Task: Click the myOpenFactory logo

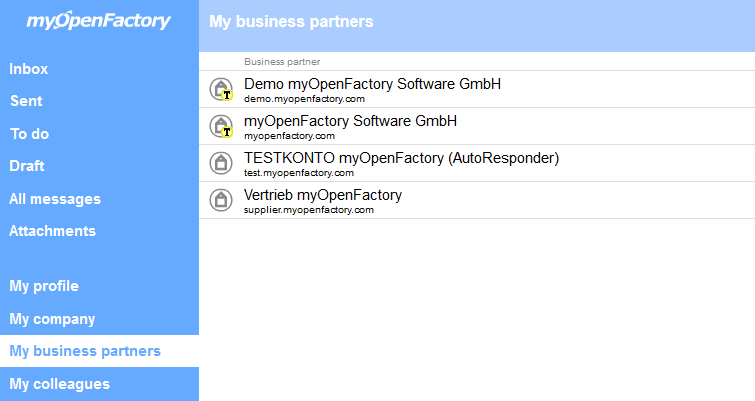Action: click(98, 20)
